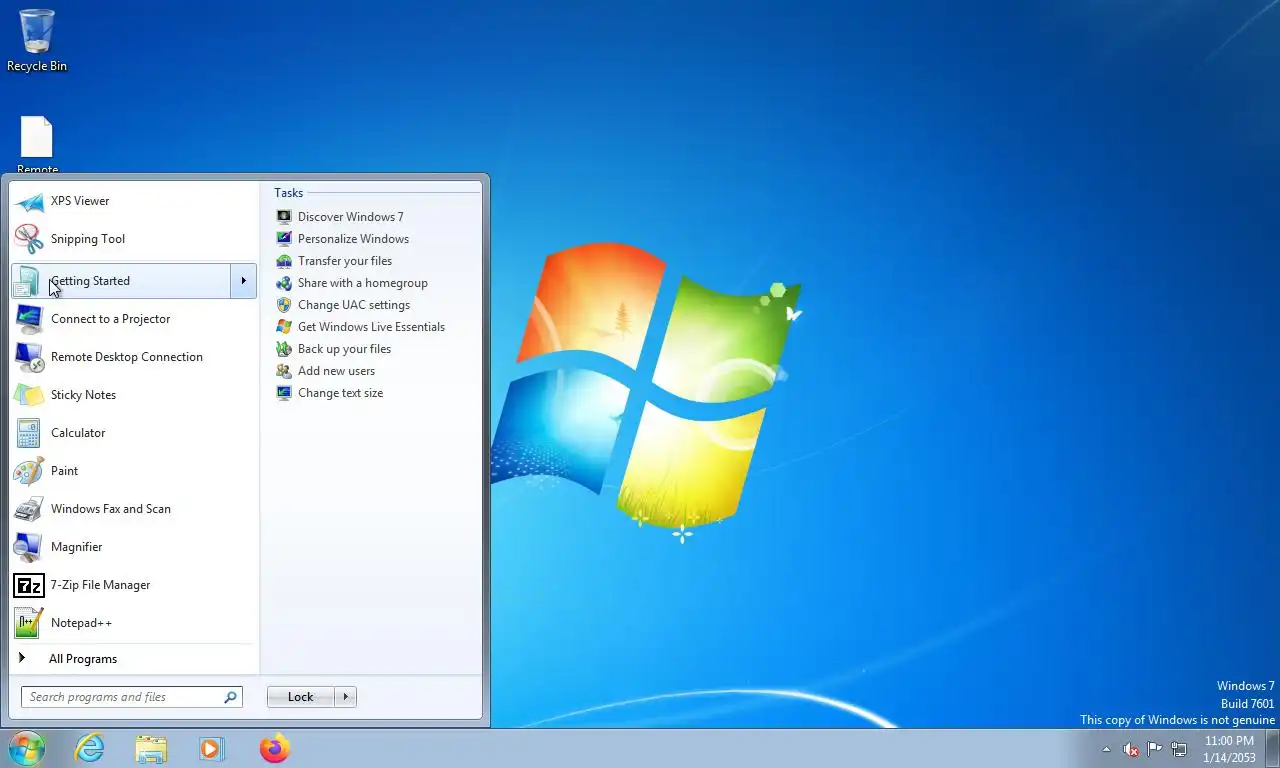Open shutdown options arrow next to Lock
This screenshot has width=1280, height=768.
click(345, 697)
